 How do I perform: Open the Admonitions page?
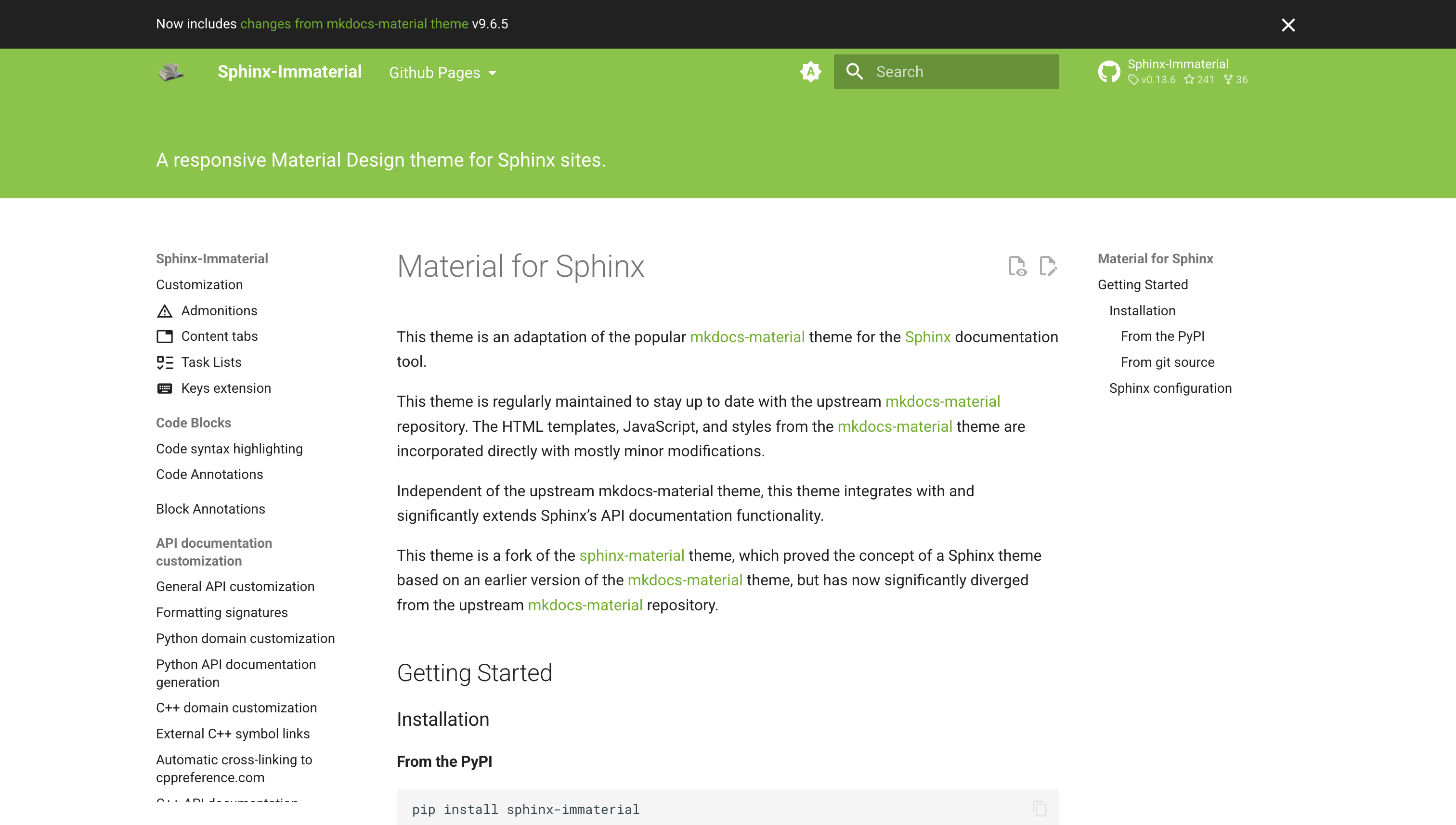[220, 310]
